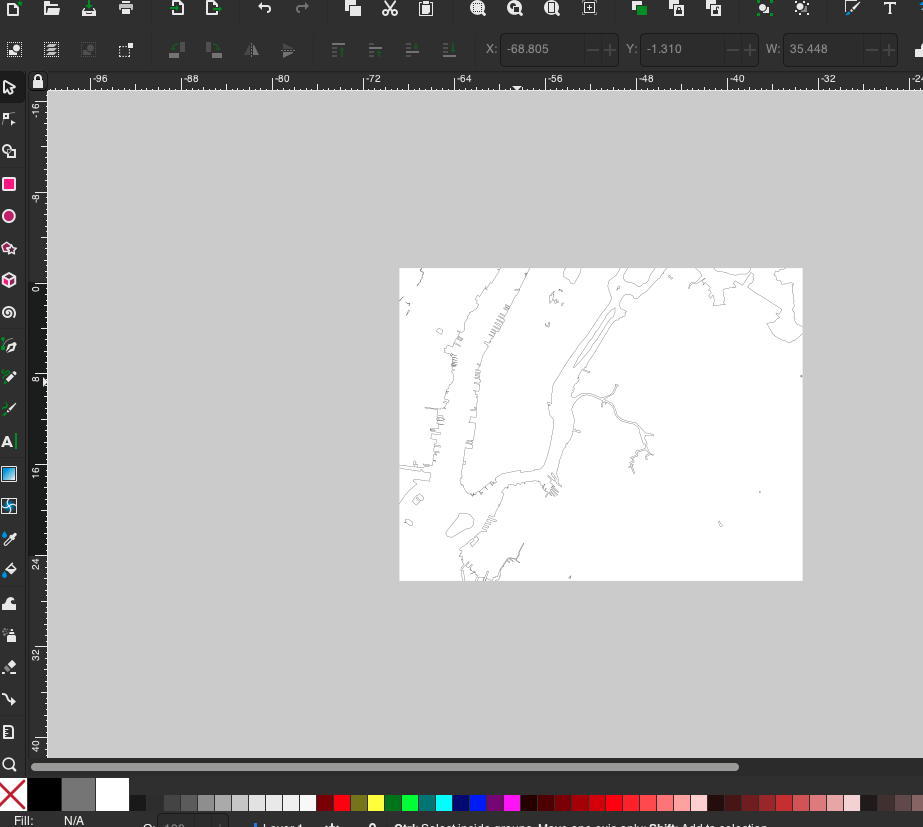Screen dimensions: 923x827
Task: Select the Ellipse tool
Action: pos(9,216)
